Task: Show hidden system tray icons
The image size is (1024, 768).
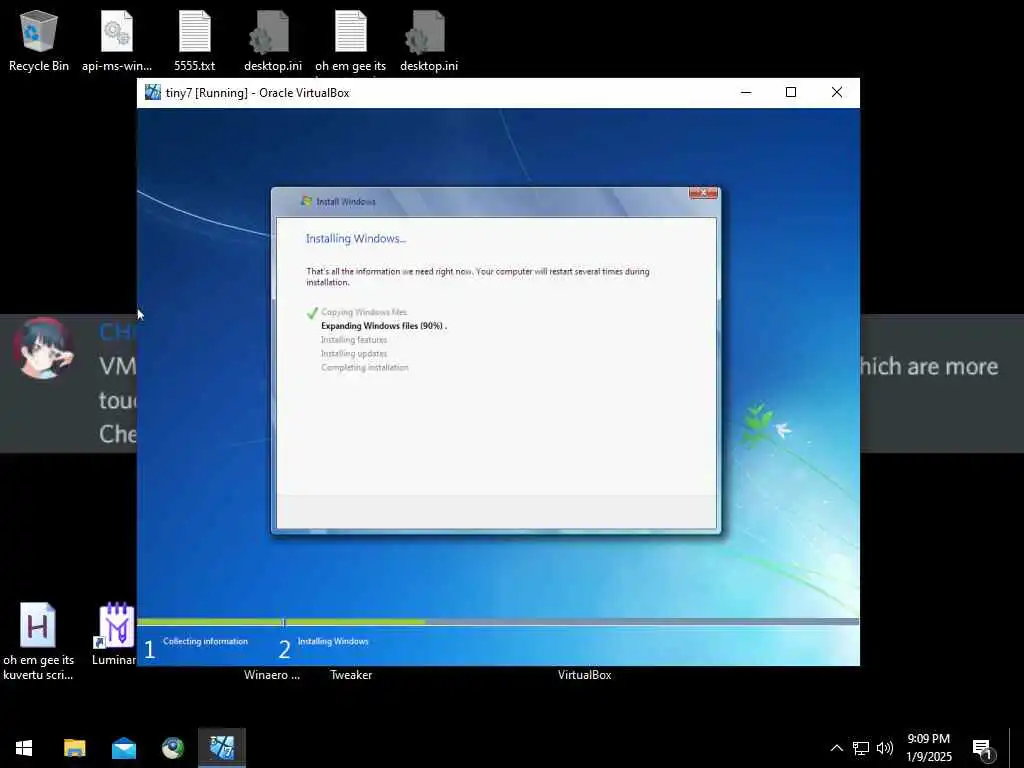Action: [x=836, y=748]
